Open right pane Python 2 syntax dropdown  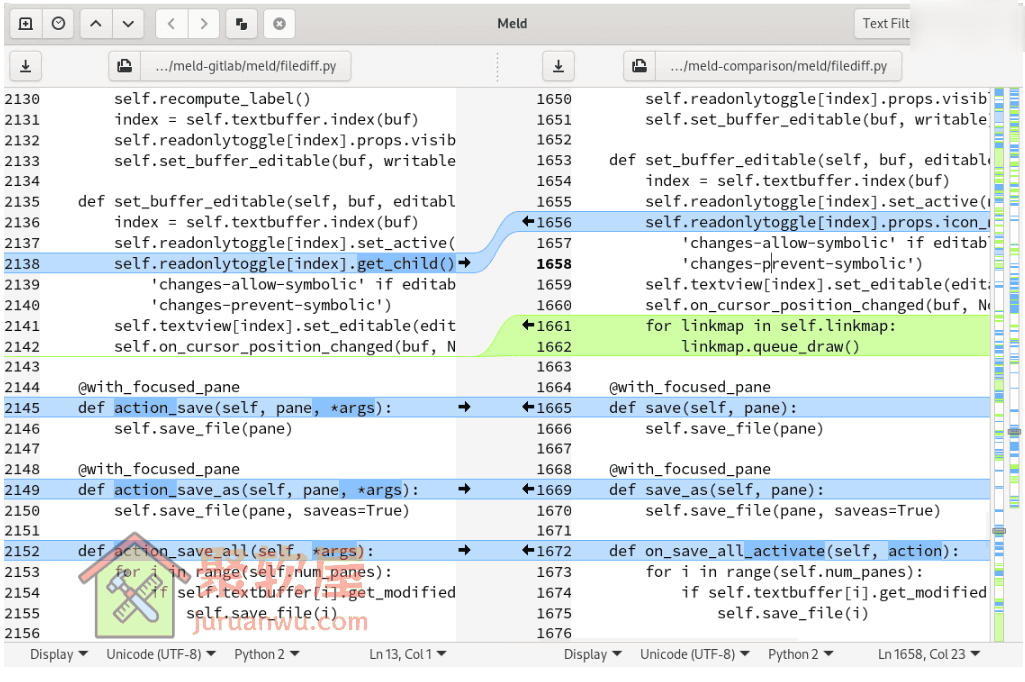[800, 654]
